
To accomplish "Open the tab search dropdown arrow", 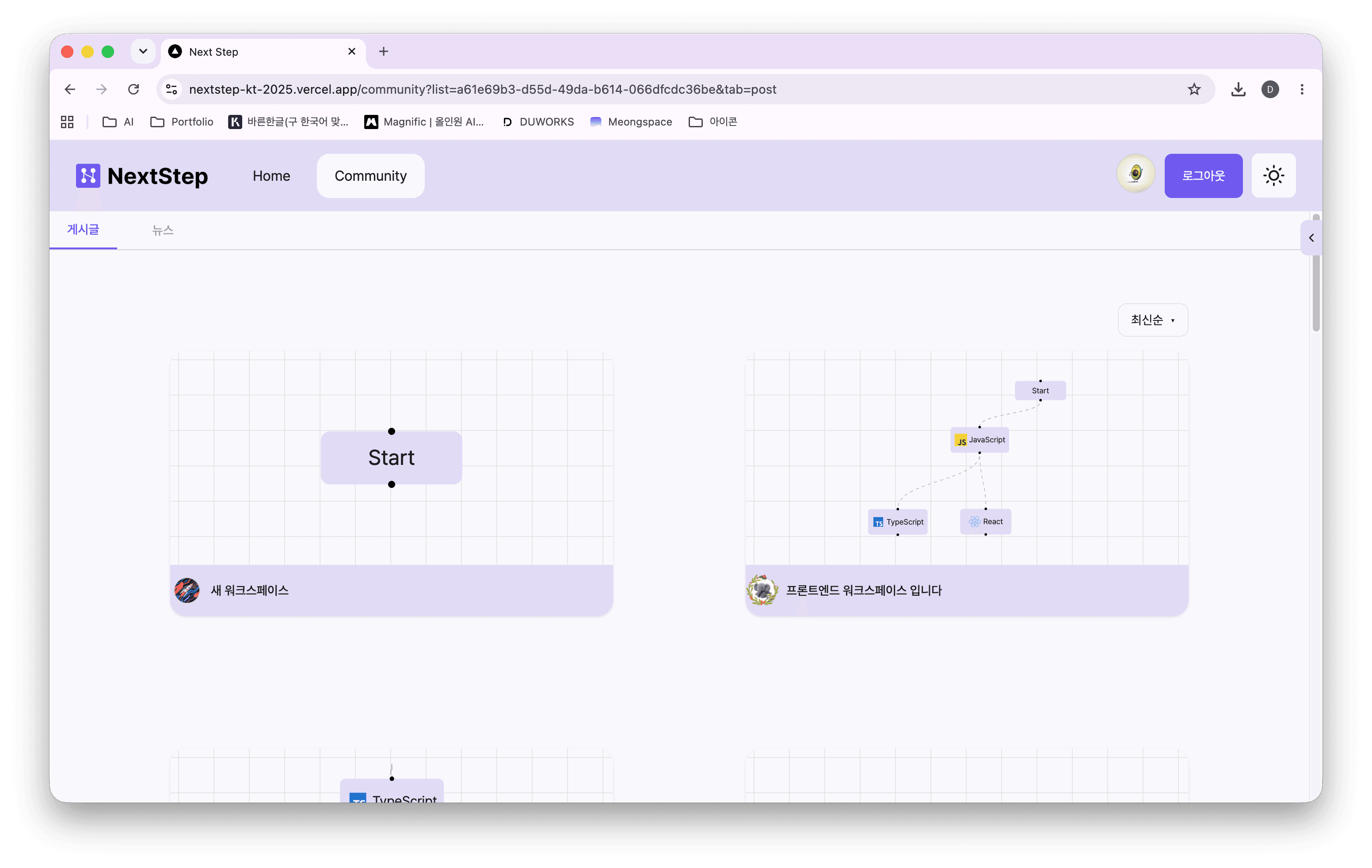I will (x=143, y=51).
